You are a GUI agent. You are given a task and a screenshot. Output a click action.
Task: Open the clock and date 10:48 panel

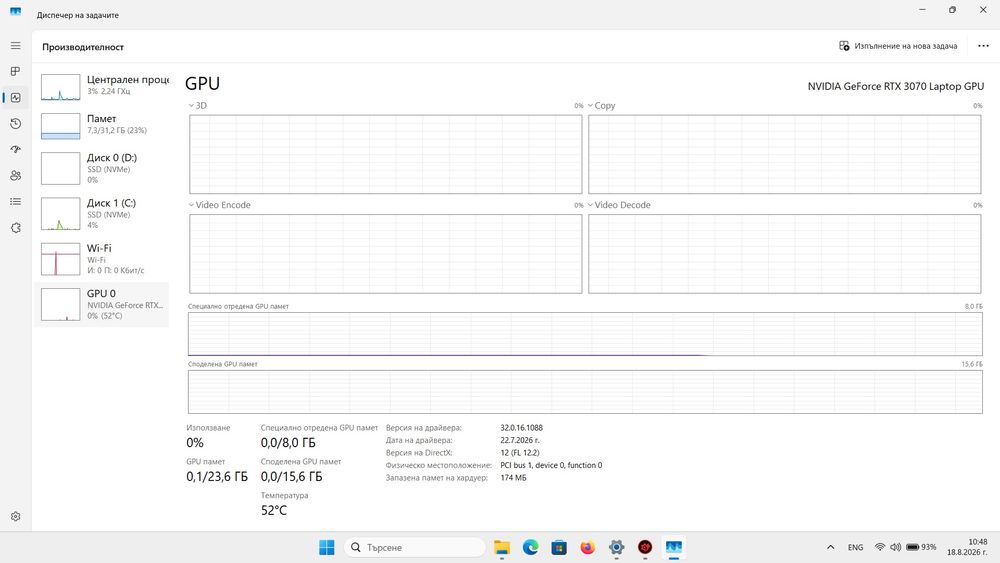coord(967,547)
